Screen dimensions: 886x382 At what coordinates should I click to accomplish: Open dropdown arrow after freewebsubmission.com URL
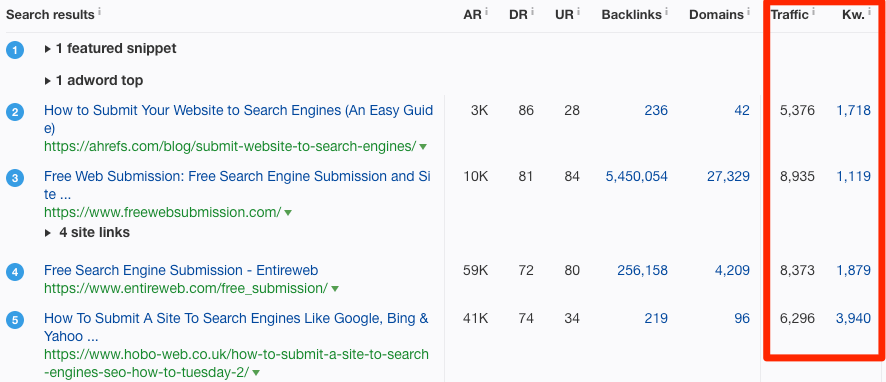(288, 214)
